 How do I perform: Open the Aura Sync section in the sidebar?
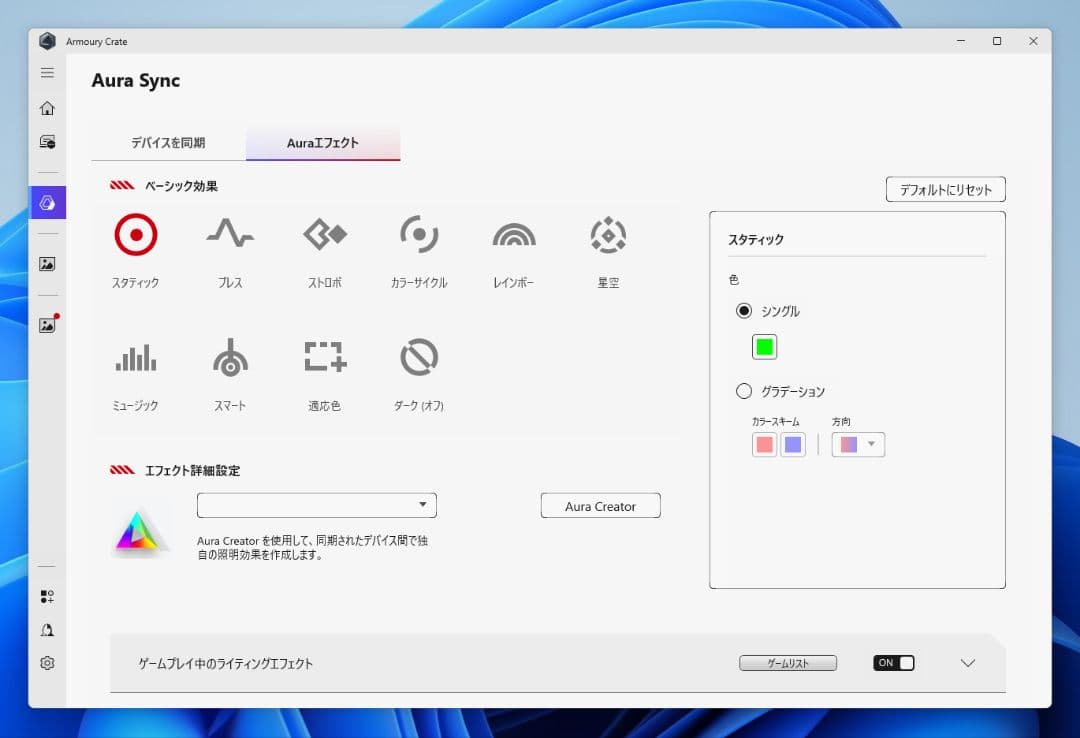coord(46,202)
